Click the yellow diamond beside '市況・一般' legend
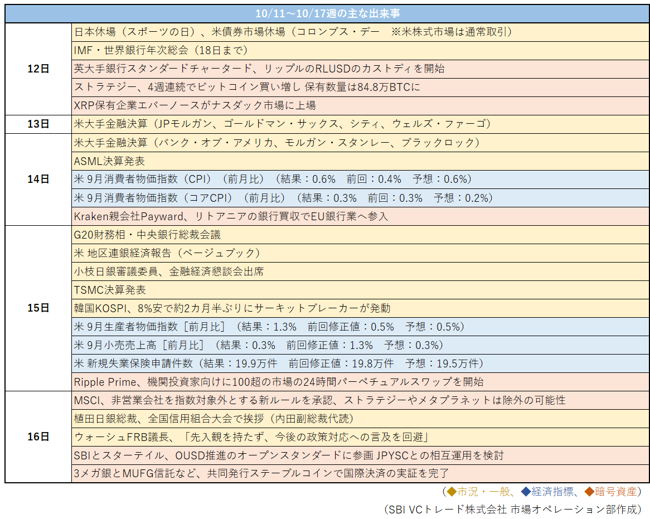The image size is (650, 519). coord(451,492)
